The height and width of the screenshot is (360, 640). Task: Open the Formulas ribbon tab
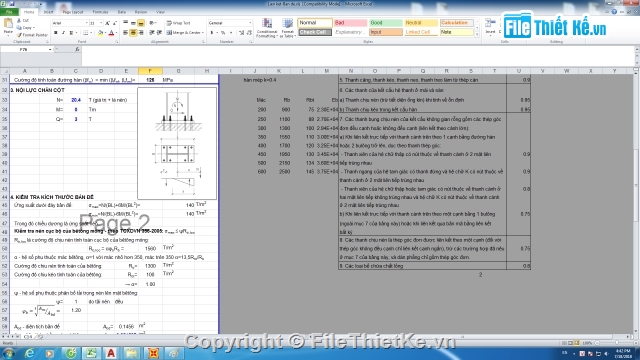[100, 12]
